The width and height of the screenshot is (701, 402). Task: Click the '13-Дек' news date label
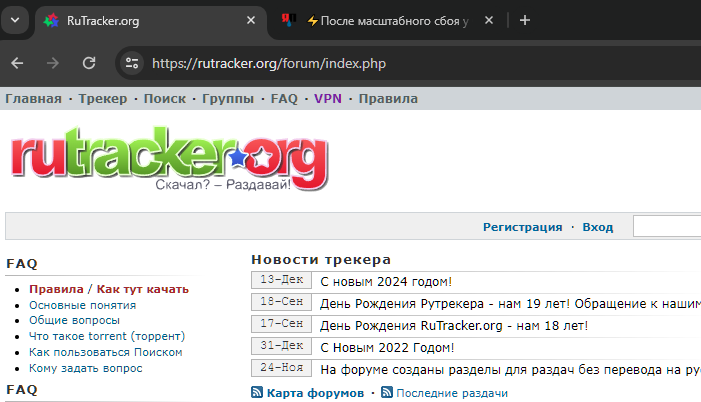point(282,279)
